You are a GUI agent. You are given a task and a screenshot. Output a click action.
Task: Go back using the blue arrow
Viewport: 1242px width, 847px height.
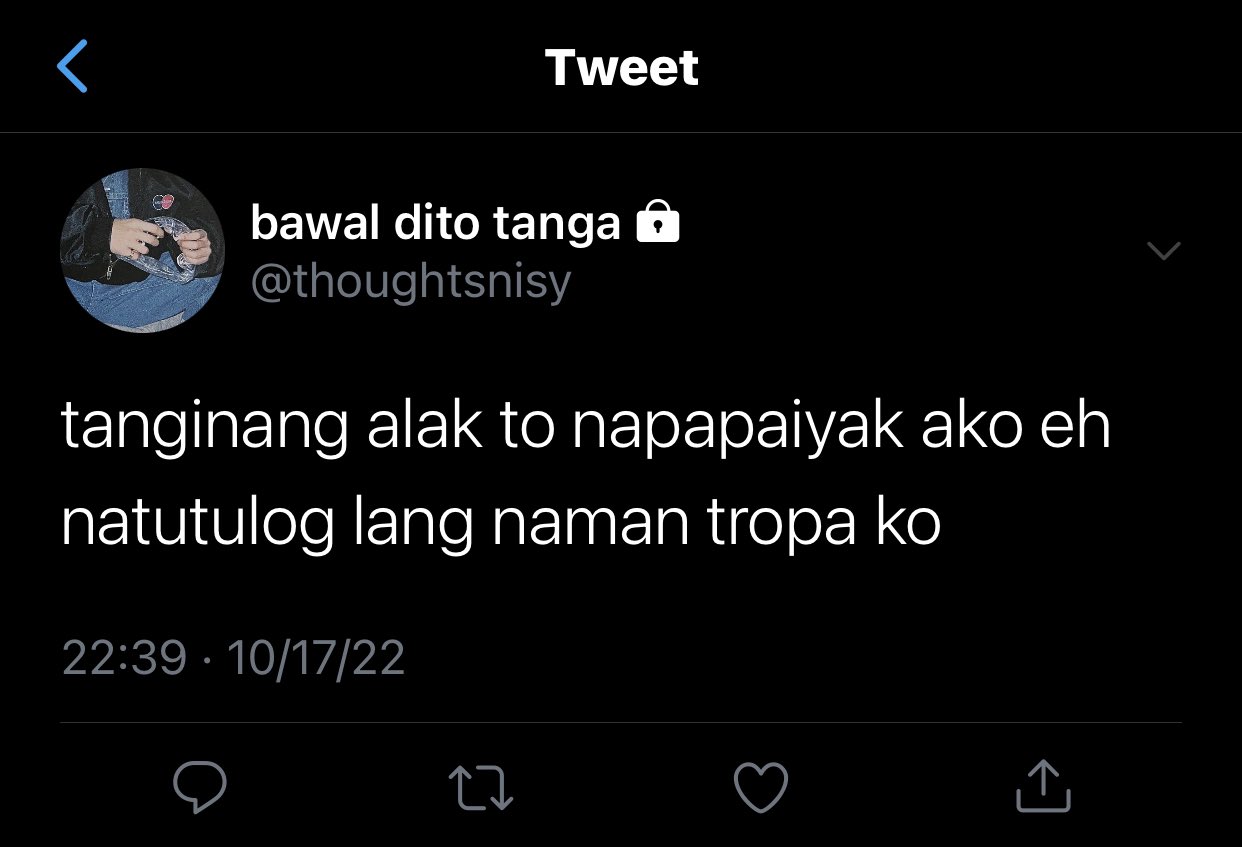pos(73,67)
